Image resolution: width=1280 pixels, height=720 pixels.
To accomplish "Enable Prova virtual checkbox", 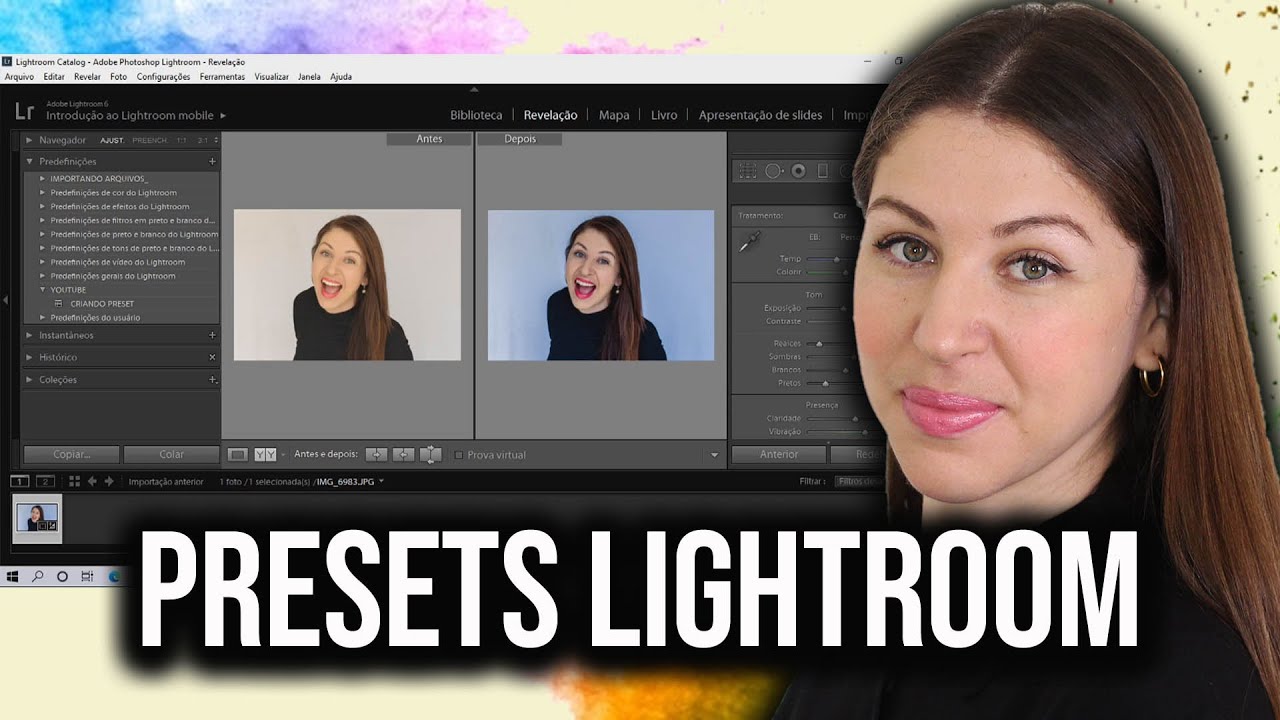I will pos(459,455).
